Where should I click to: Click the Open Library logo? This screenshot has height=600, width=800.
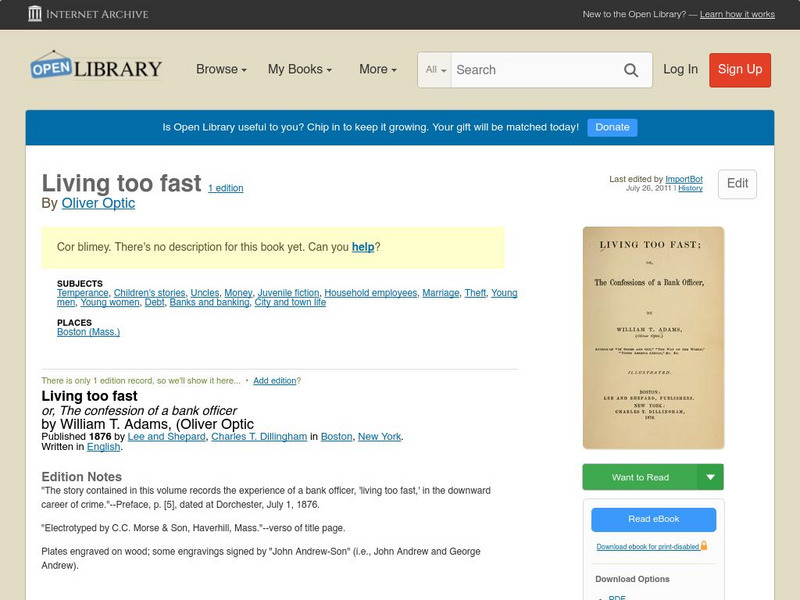click(95, 66)
